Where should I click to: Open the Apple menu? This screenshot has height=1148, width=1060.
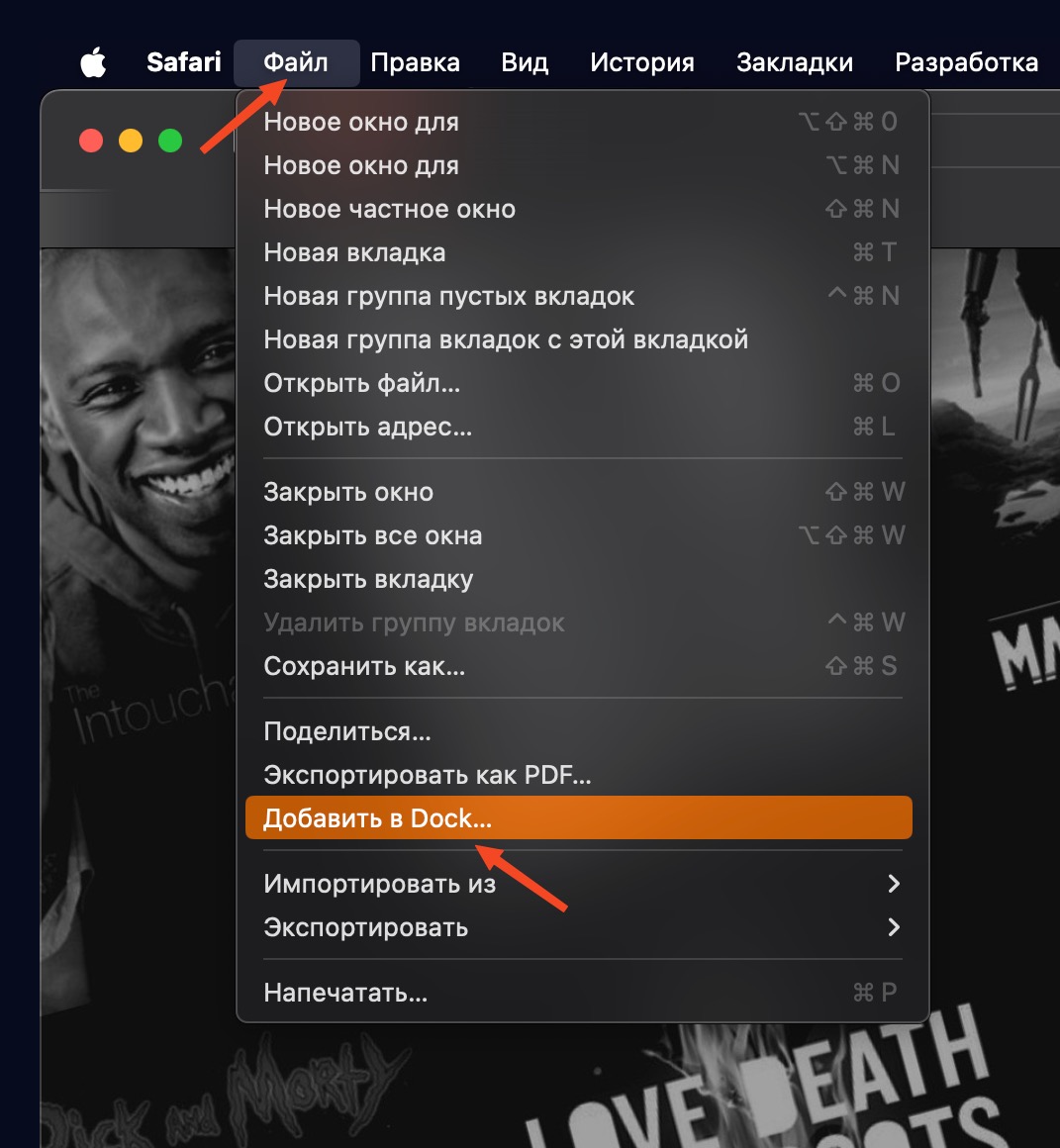pyautogui.click(x=93, y=62)
